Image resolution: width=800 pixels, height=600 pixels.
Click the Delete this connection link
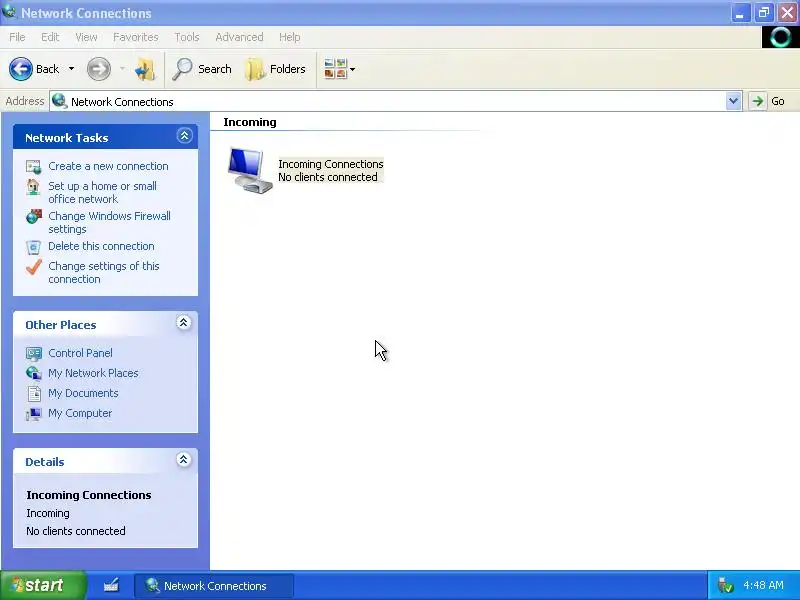[101, 246]
